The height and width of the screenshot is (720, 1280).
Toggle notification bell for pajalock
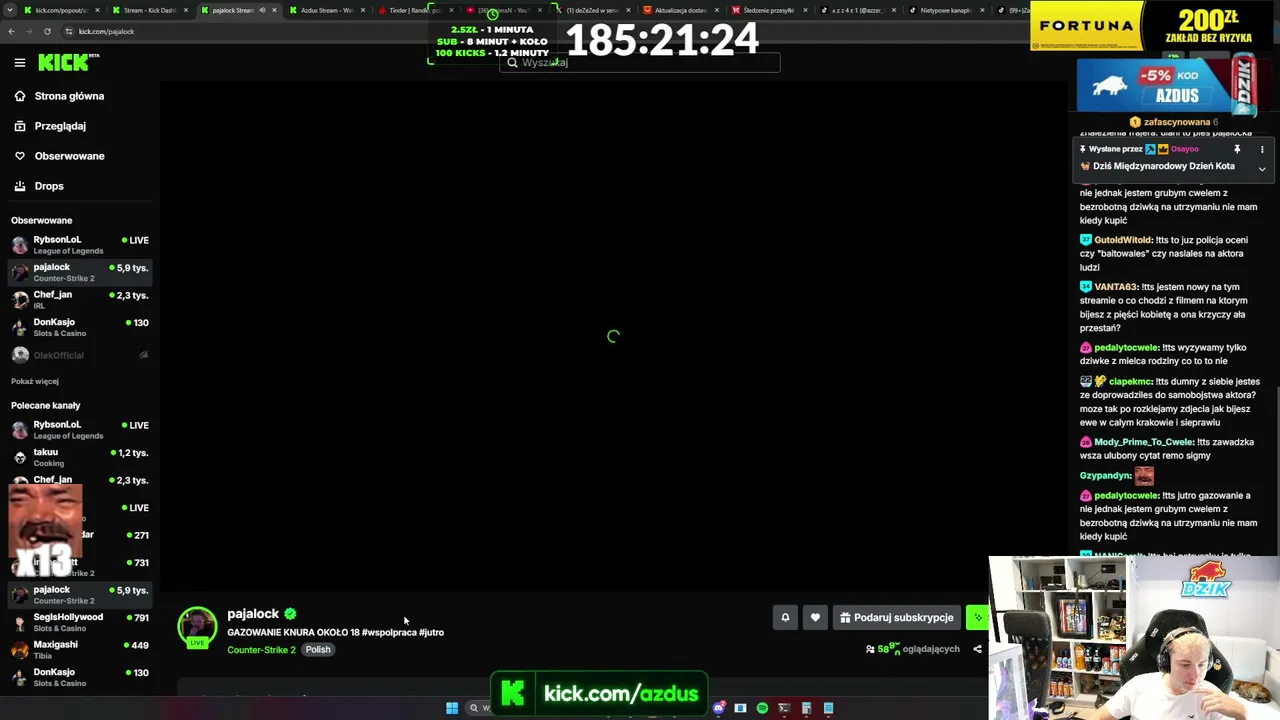pyautogui.click(x=785, y=618)
